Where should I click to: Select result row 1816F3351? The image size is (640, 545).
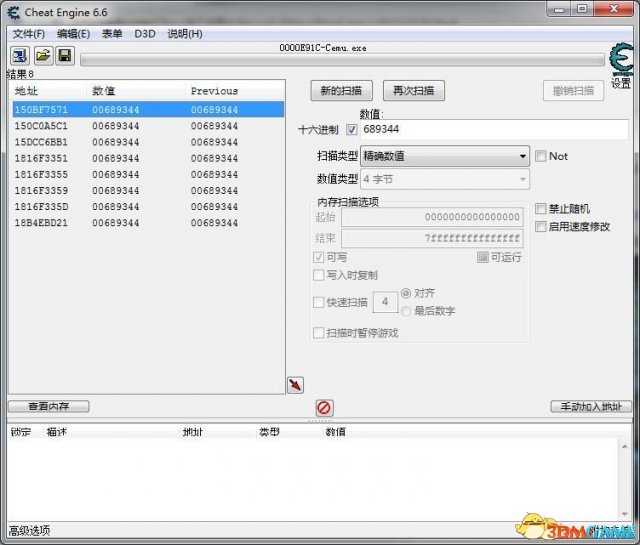[x=148, y=158]
